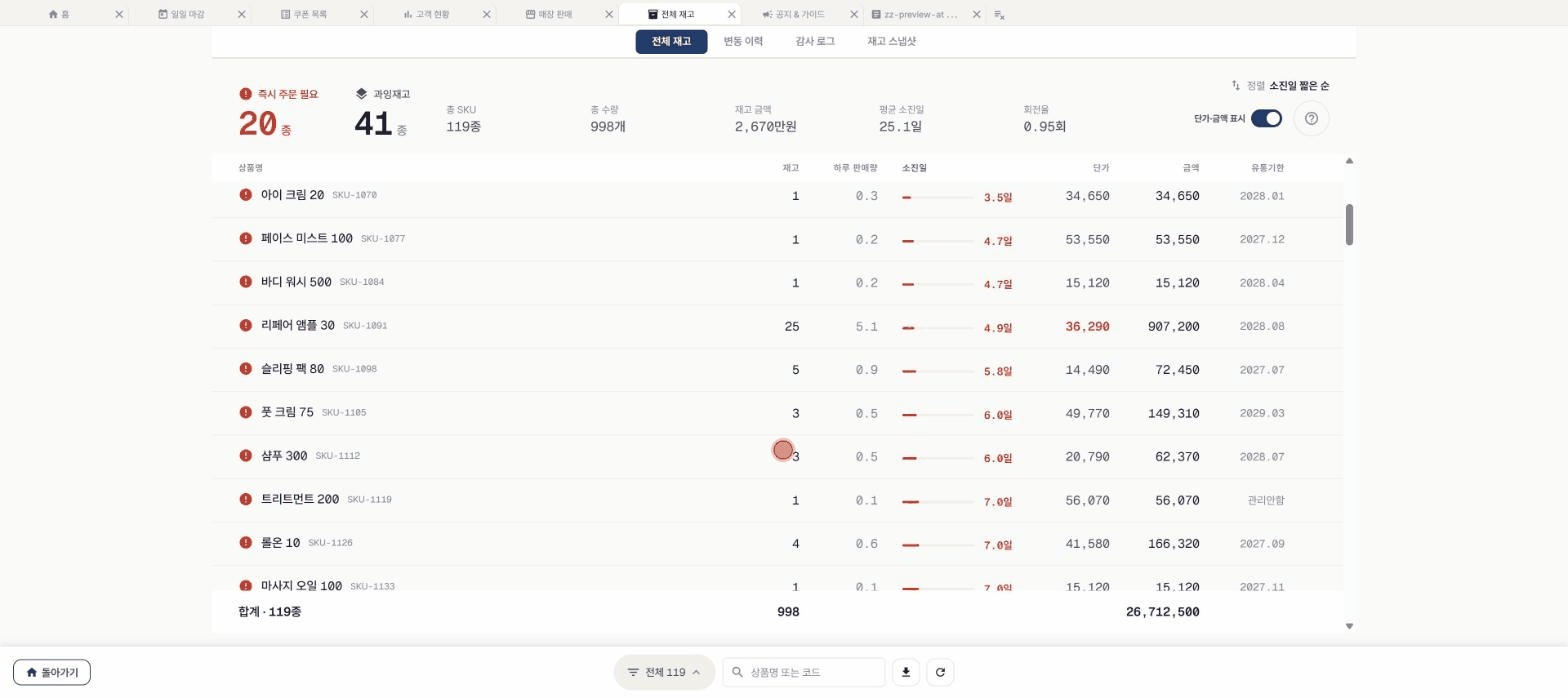The image size is (1568, 698).
Task: Click the 즉시 주문 필요 20종 card
Action: coord(279,112)
